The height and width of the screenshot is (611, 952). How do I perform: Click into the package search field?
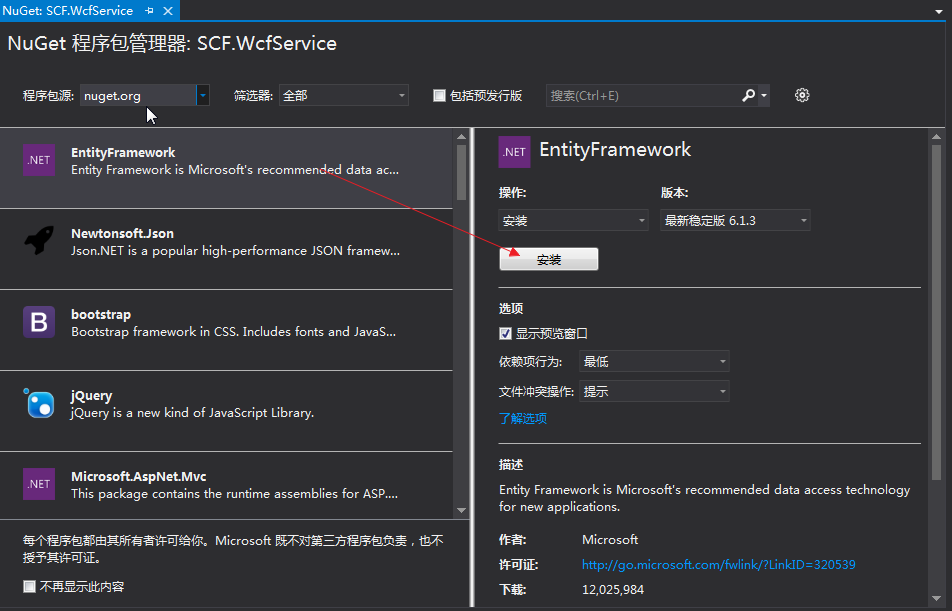click(x=642, y=95)
